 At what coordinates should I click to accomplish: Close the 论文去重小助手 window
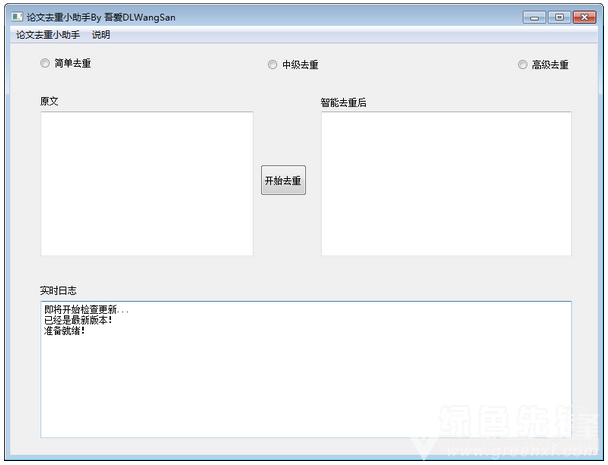pos(584,17)
